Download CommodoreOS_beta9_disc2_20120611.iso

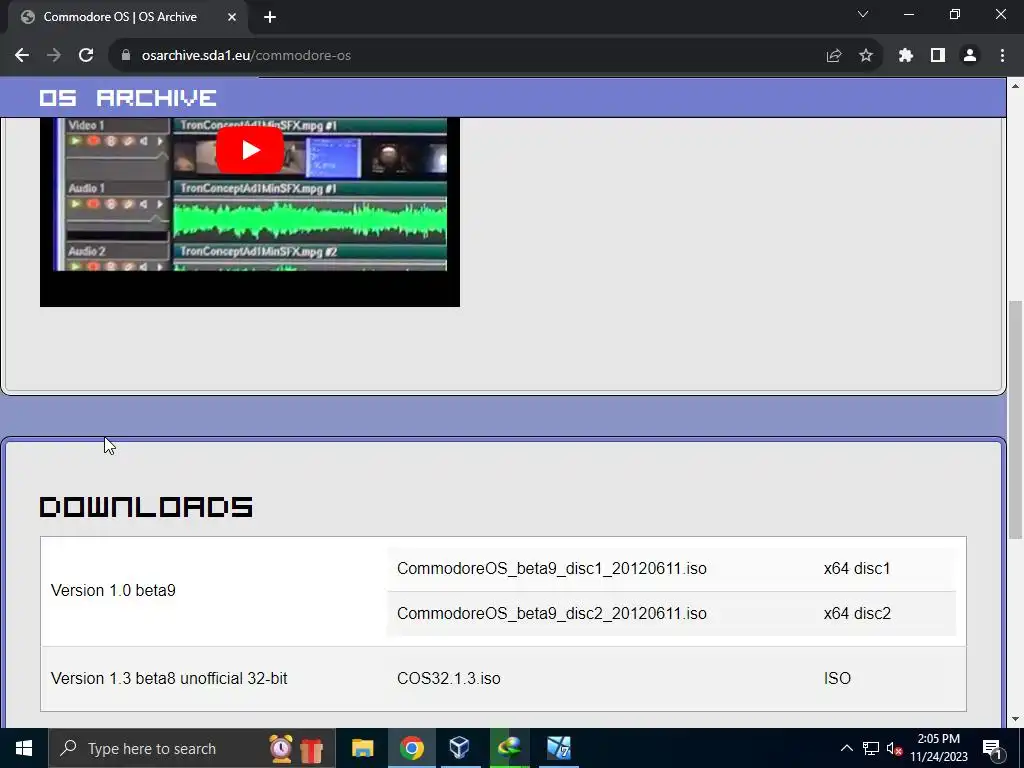[551, 613]
